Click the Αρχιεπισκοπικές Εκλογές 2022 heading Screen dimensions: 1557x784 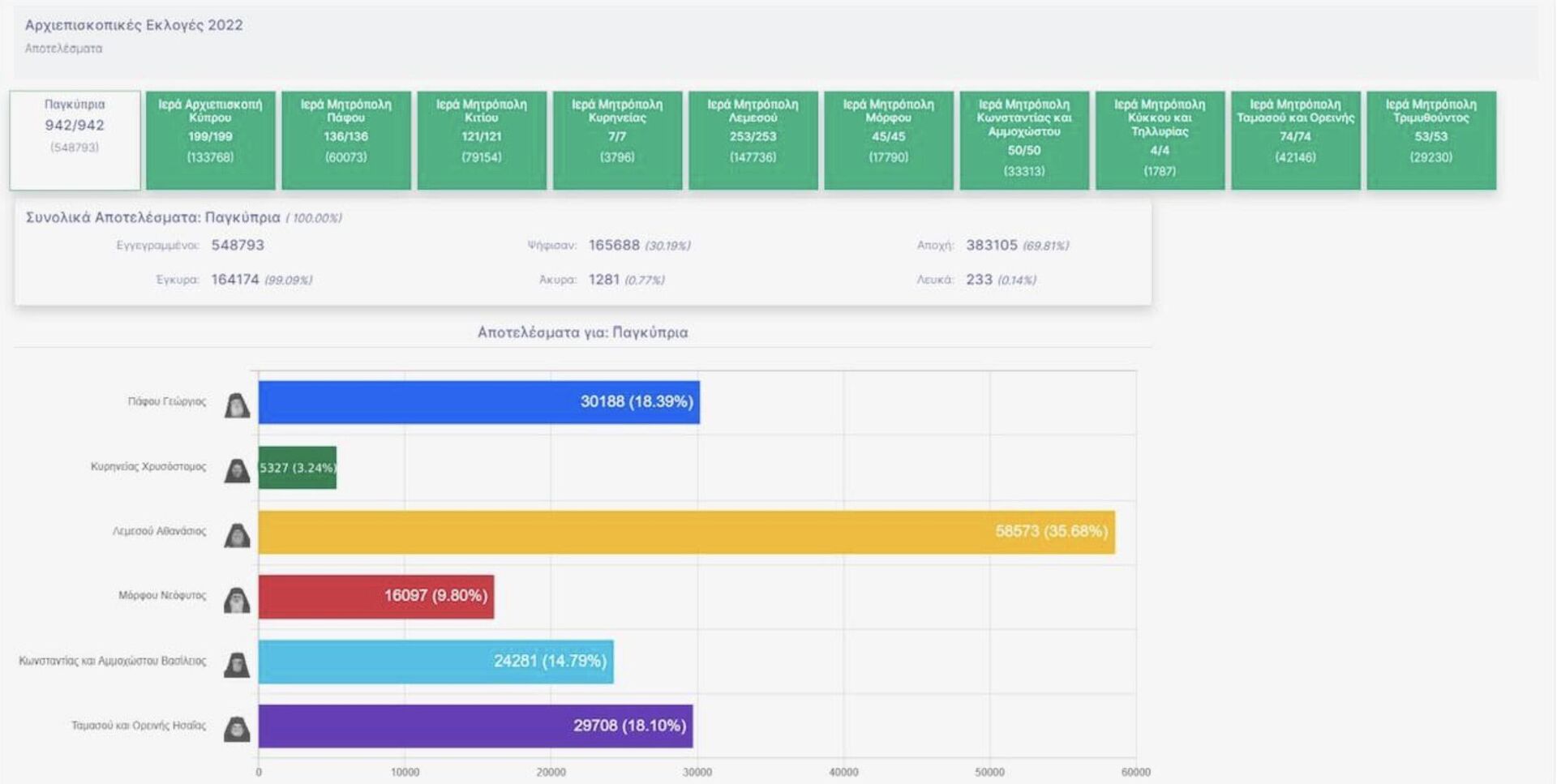point(134,25)
